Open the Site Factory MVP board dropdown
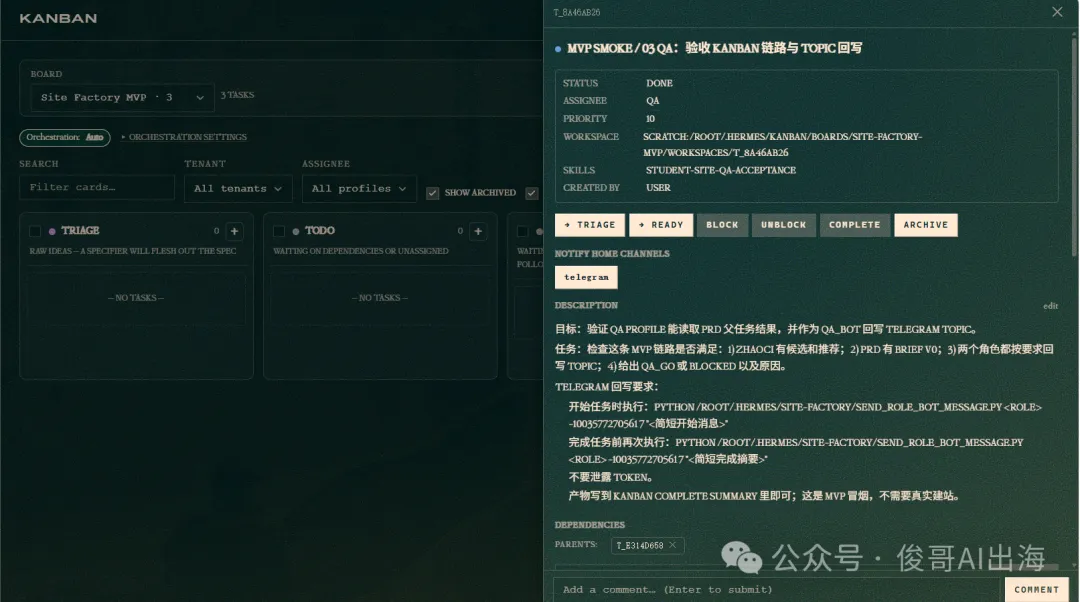 (x=122, y=98)
